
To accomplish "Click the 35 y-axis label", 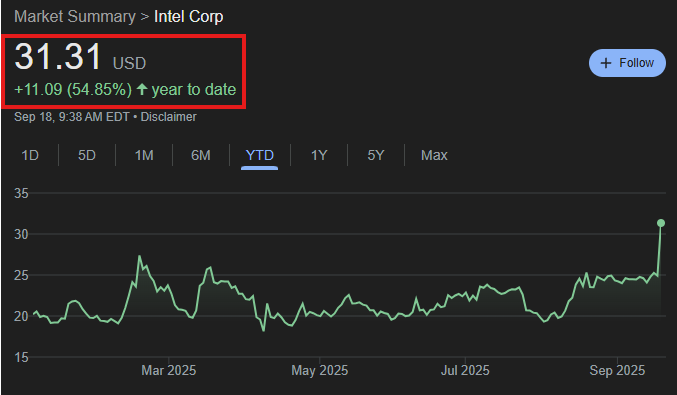I will point(21,193).
